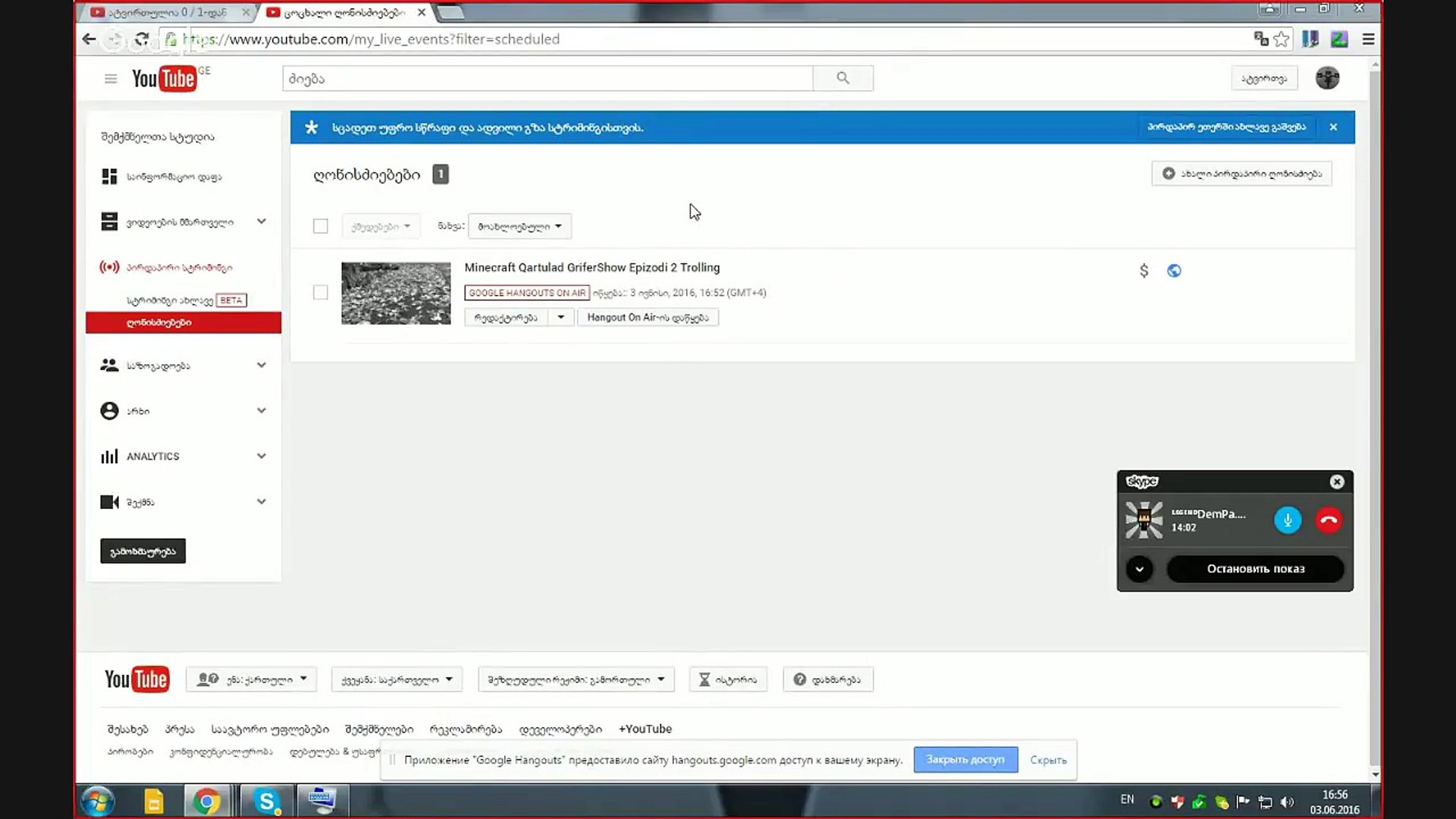Expand the Skype widget options chevron
1456x819 pixels.
(x=1139, y=569)
